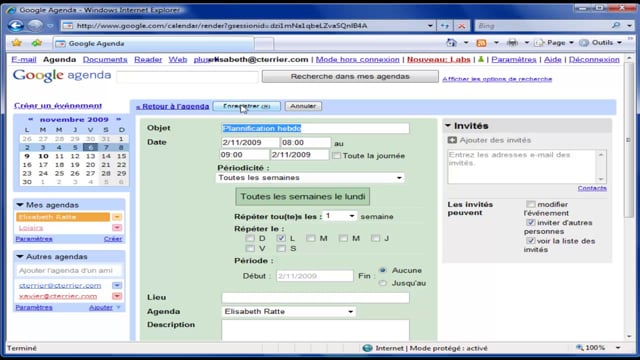This screenshot has width=640, height=360.
Task: Open Loisirs calendar options arrow
Action: coord(117,227)
